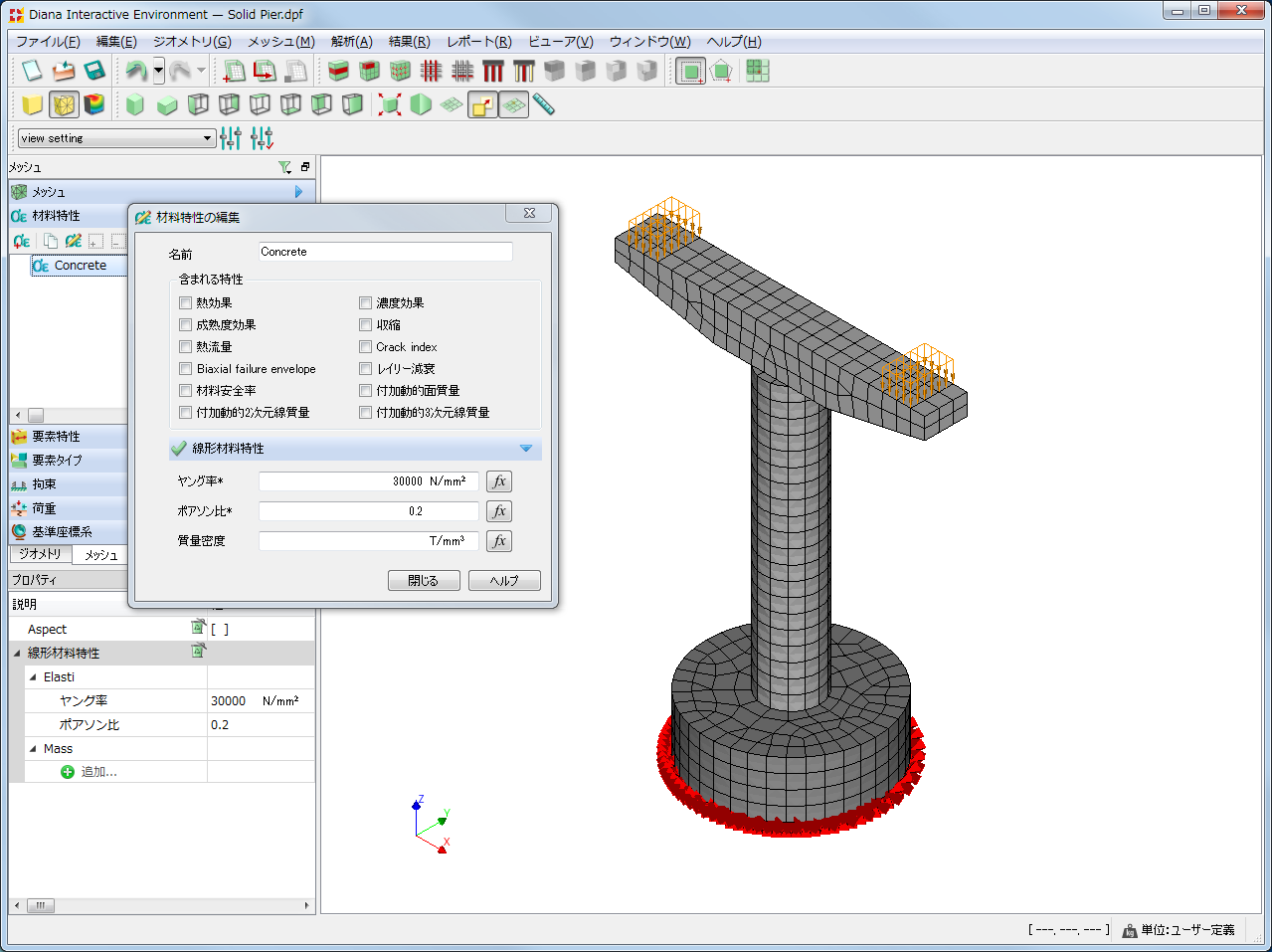1272x952 pixels.
Task: Select the measuring ruler tool
Action: 543,104
